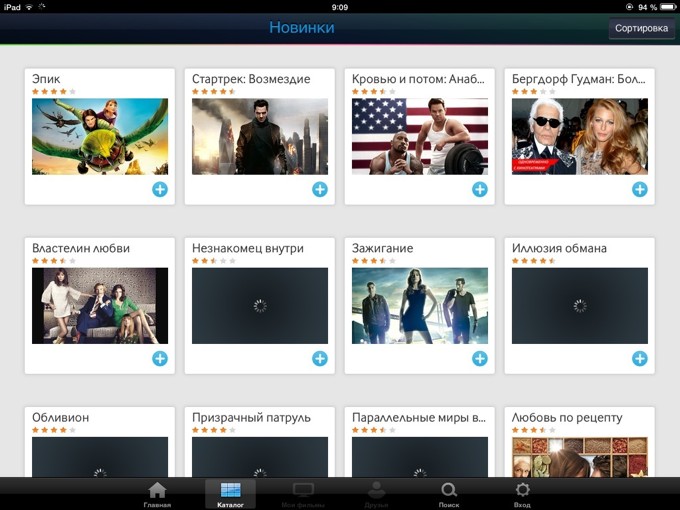The height and width of the screenshot is (510, 680).
Task: Tap star rating under Обливион
Action: coord(54,430)
